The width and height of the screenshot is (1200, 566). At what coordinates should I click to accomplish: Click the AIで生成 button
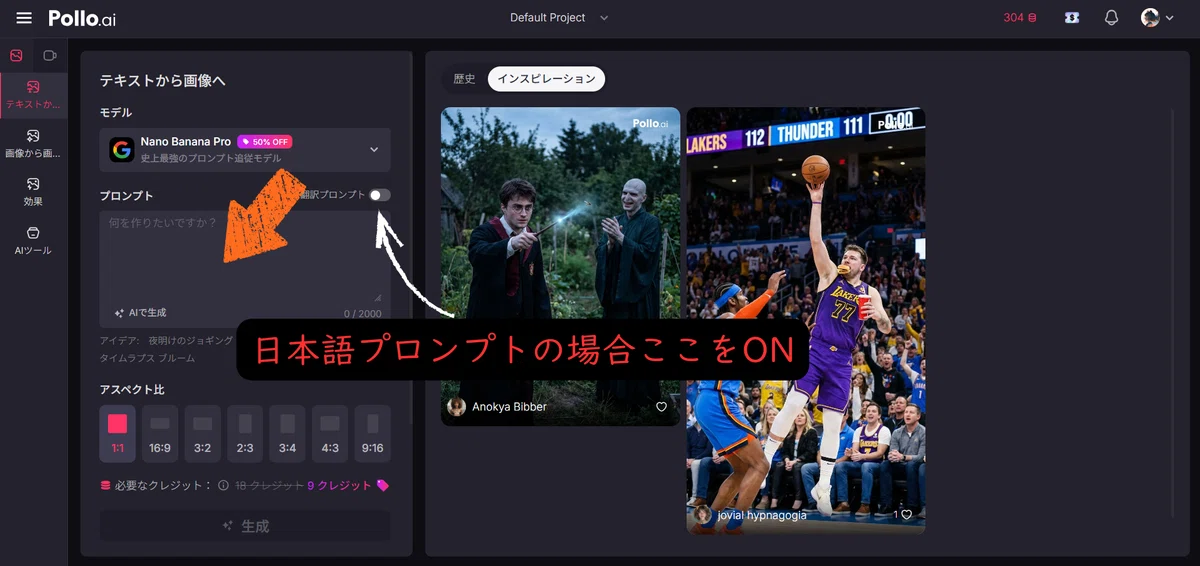tap(140, 313)
